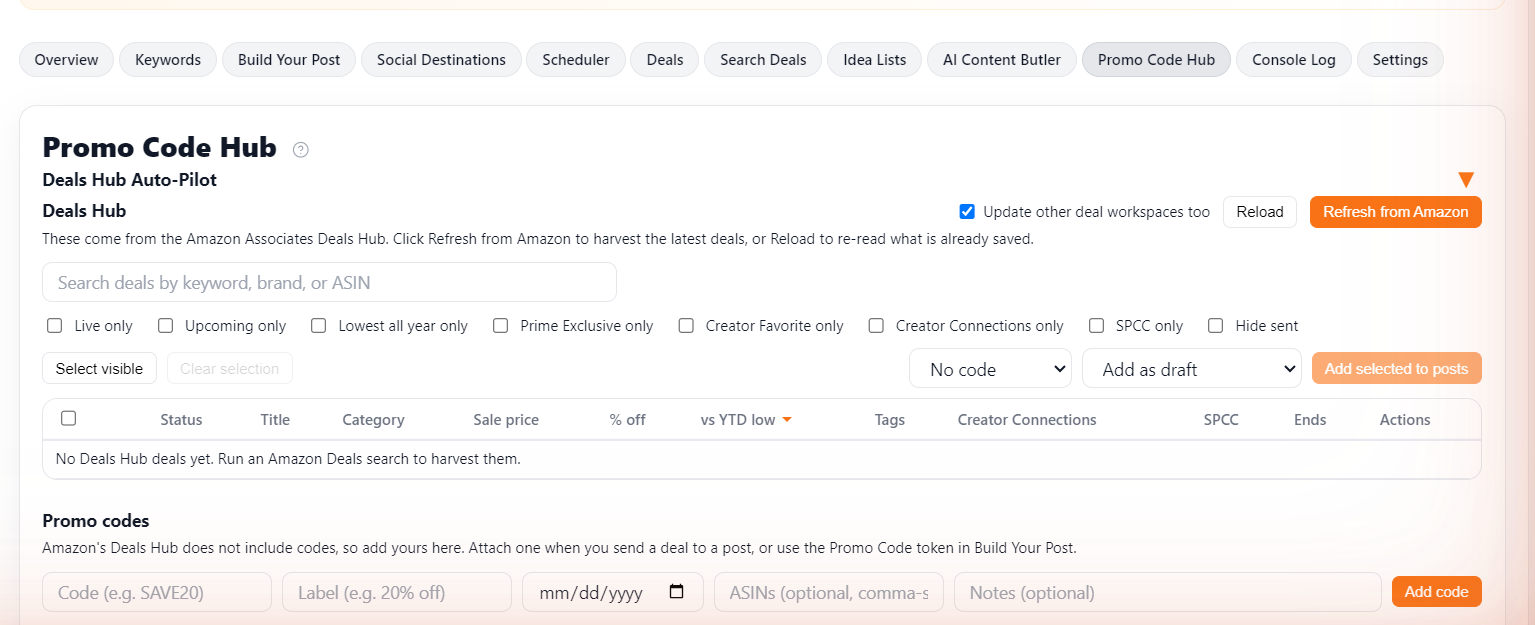Screen dimensions: 1535x625
Task: Toggle Creator Favorite only checkbox
Action: [x=686, y=325]
